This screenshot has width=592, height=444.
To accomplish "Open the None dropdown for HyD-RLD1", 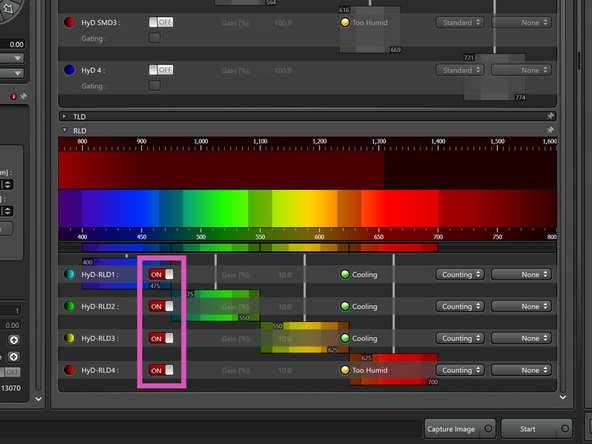I will (521, 274).
